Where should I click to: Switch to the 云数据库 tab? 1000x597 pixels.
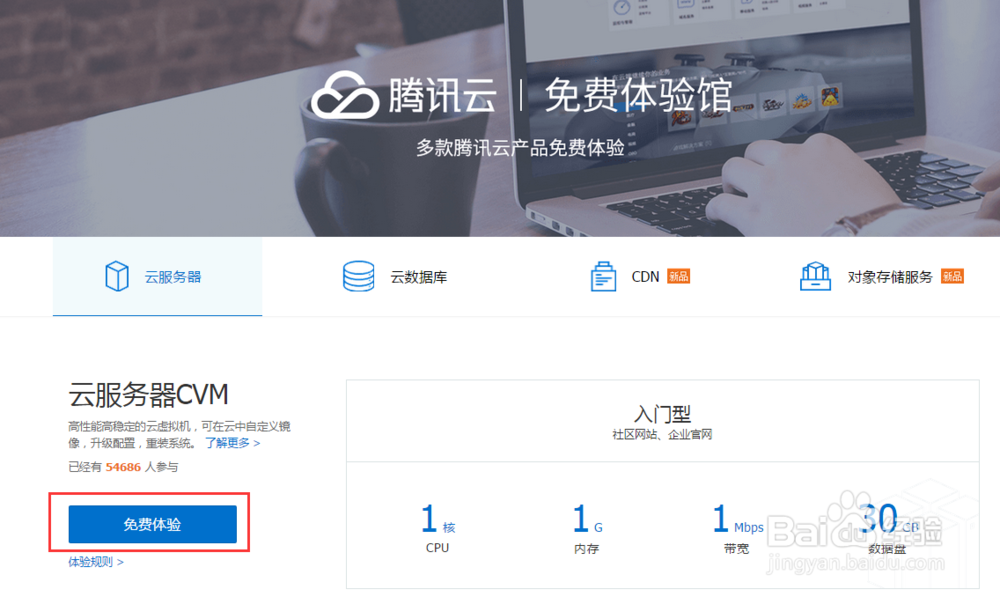pyautogui.click(x=418, y=277)
